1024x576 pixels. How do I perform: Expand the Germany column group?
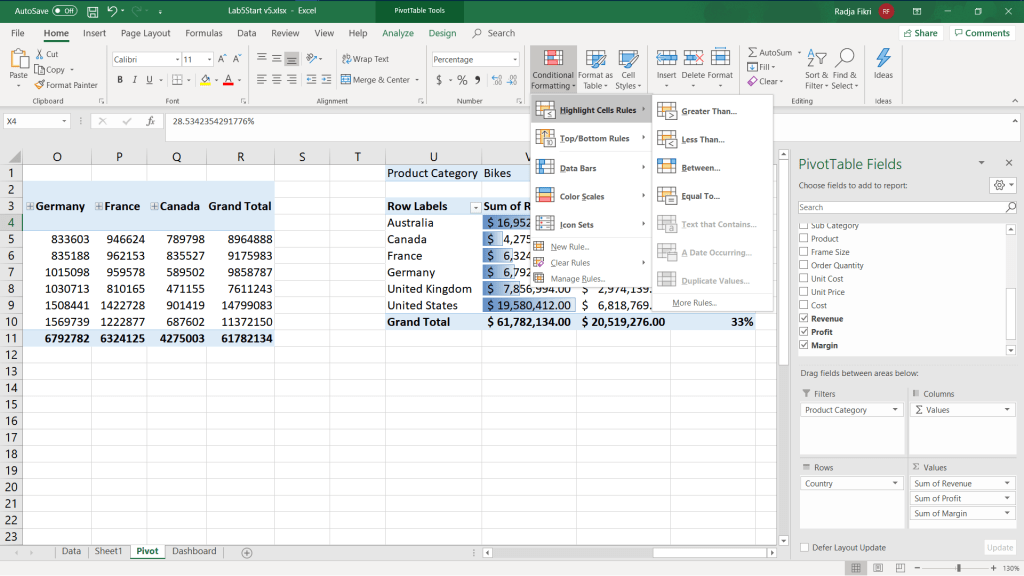pos(30,206)
